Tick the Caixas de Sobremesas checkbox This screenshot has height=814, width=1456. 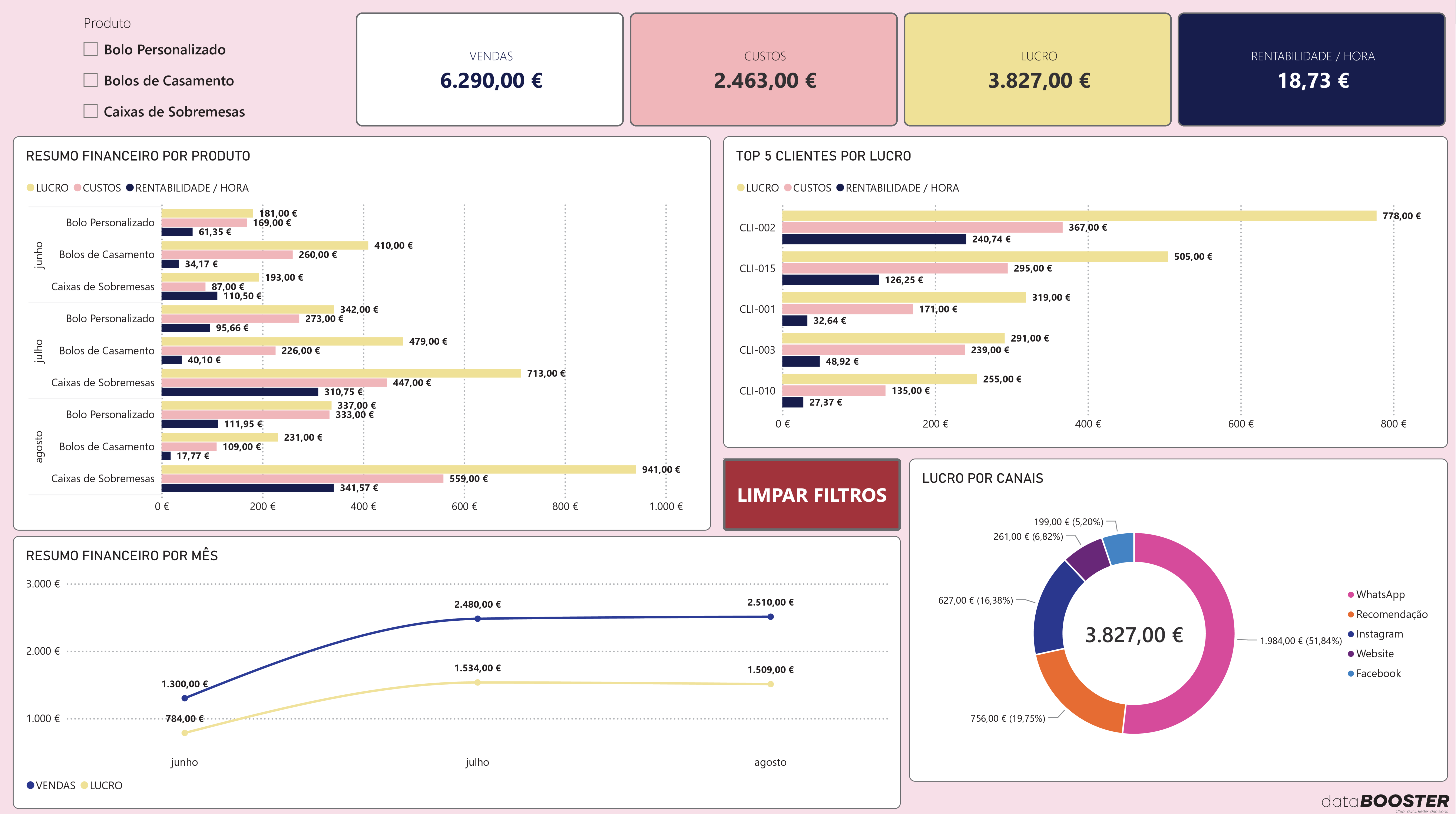tap(90, 111)
